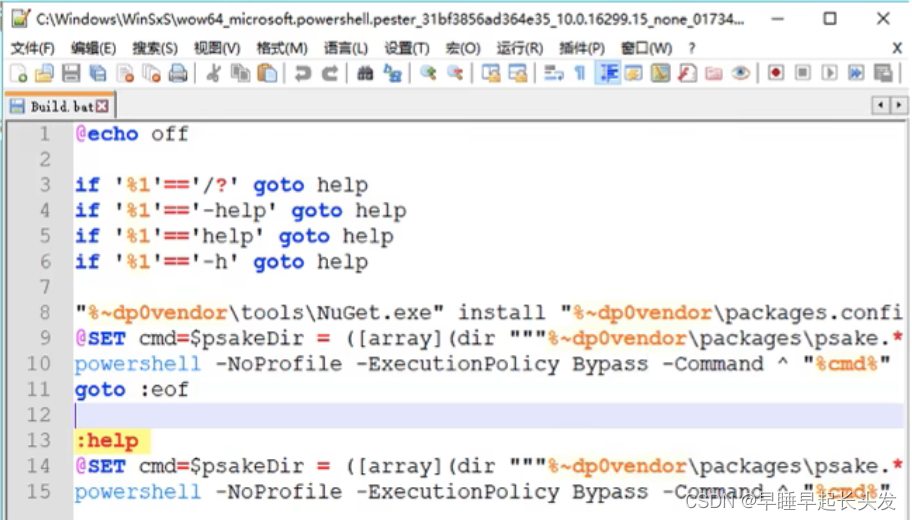
Task: Click the left tab bar scroll arrow
Action: tap(881, 105)
